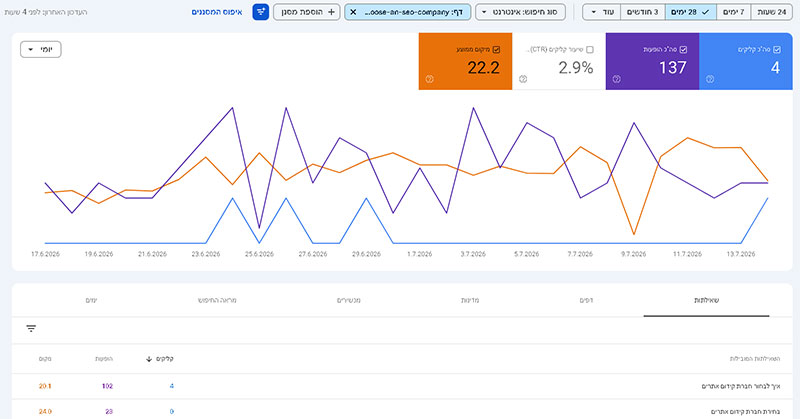Open query row איך לבחור חברת קידום אתרים

pos(402,386)
